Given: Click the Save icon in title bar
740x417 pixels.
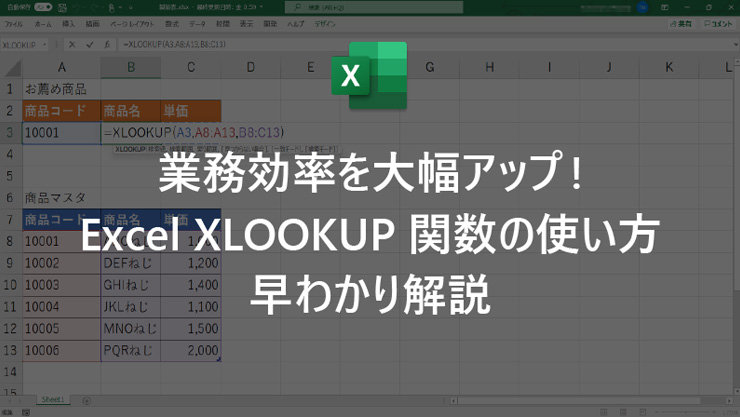Looking at the screenshot, I should tap(62, 8).
